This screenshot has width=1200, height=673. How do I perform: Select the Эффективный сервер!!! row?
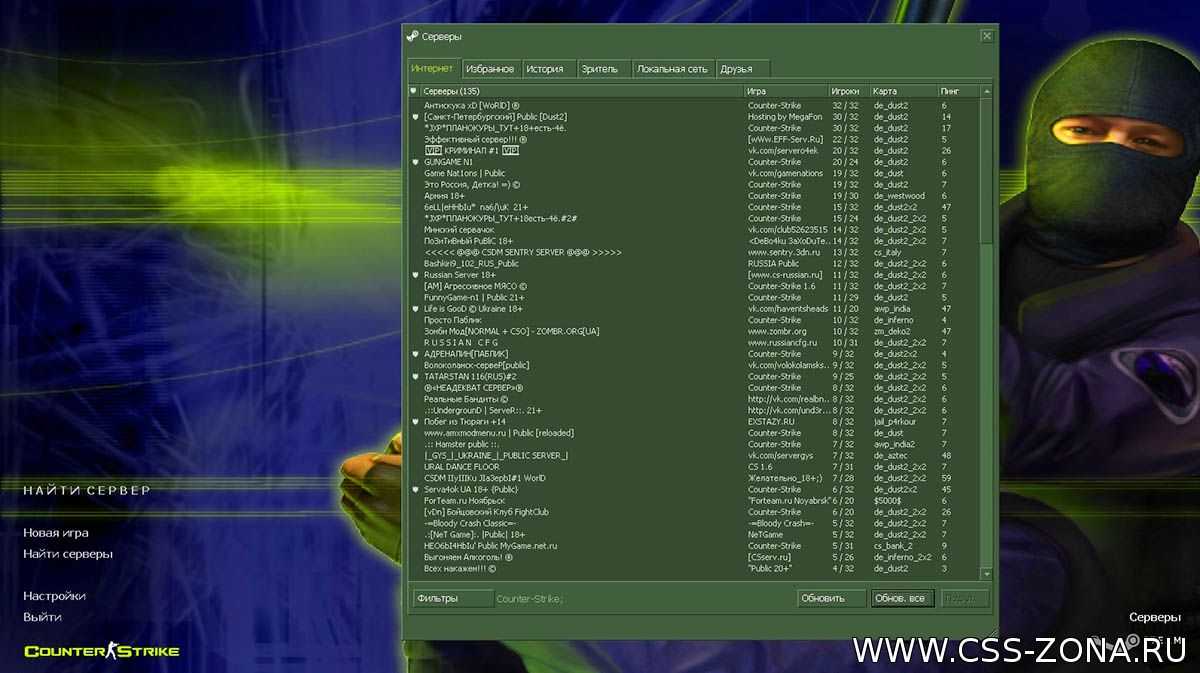click(x=695, y=139)
